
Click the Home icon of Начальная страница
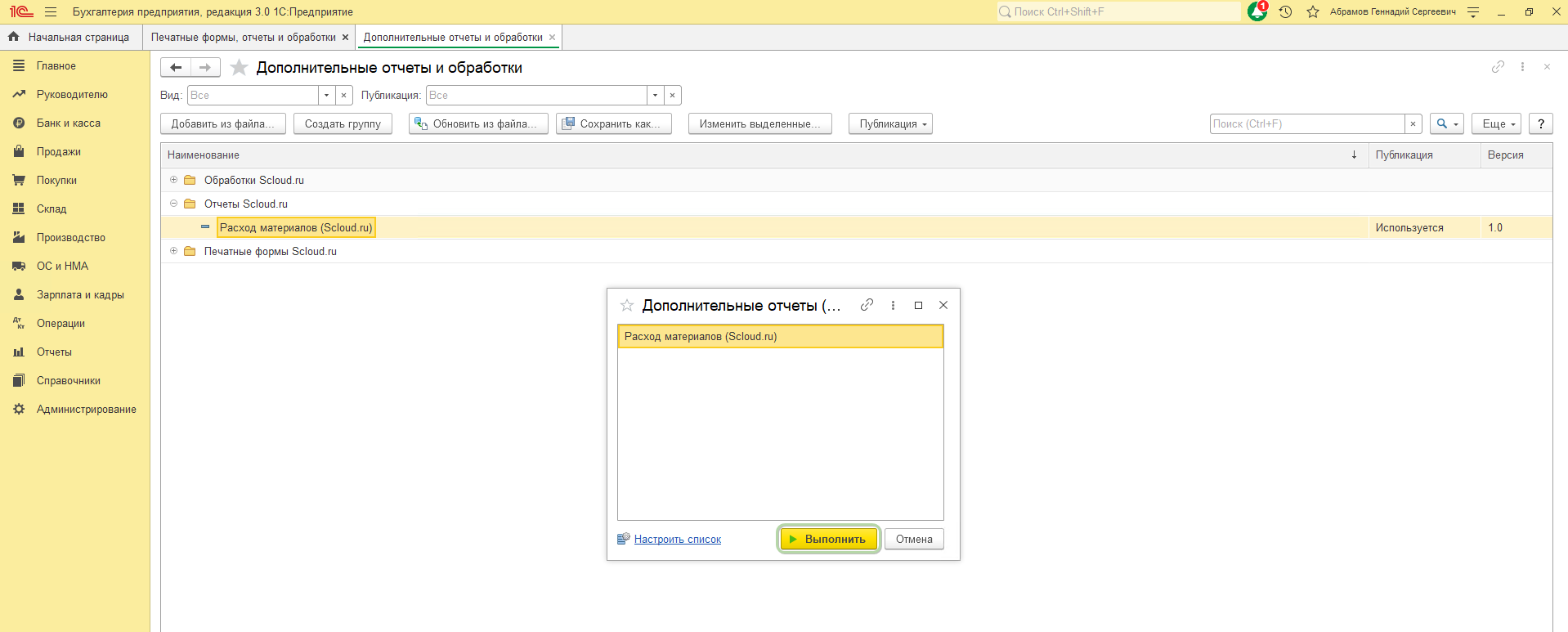(14, 37)
